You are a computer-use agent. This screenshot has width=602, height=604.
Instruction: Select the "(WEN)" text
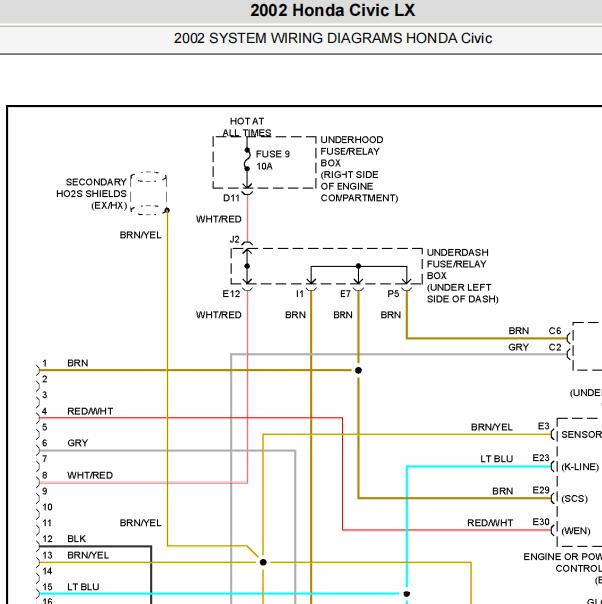coord(576,531)
